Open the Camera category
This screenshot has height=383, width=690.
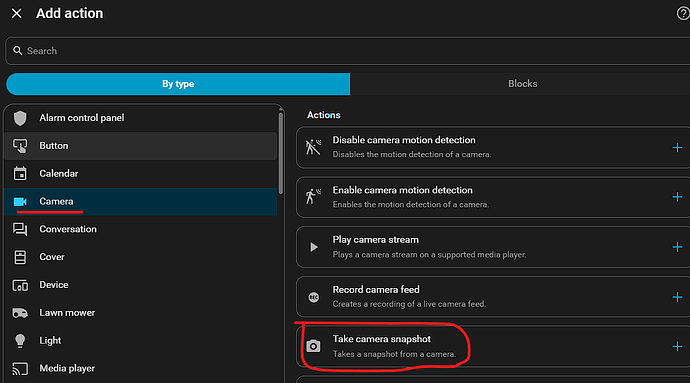[141, 202]
